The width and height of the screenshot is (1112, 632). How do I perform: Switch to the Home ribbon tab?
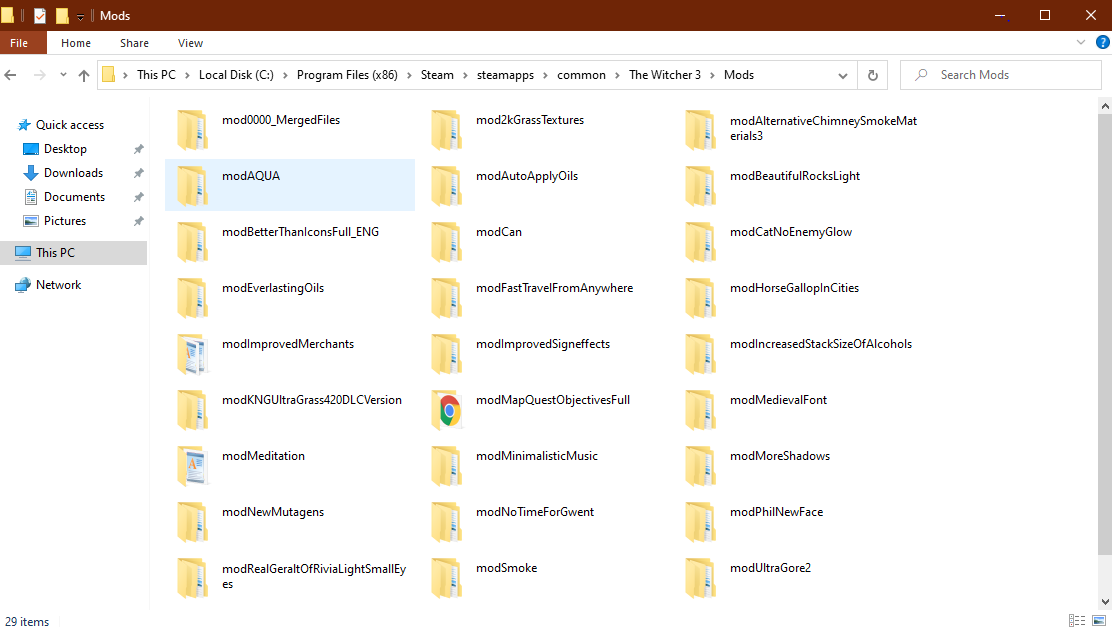76,43
